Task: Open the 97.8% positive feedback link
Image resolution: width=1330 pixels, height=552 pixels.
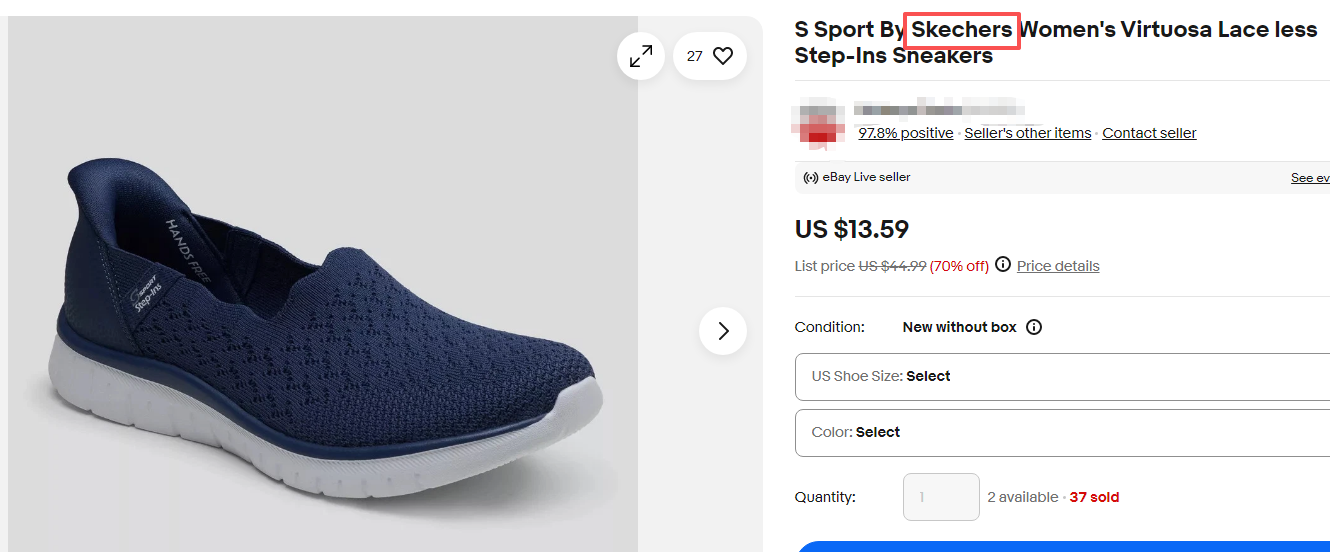Action: [x=905, y=133]
